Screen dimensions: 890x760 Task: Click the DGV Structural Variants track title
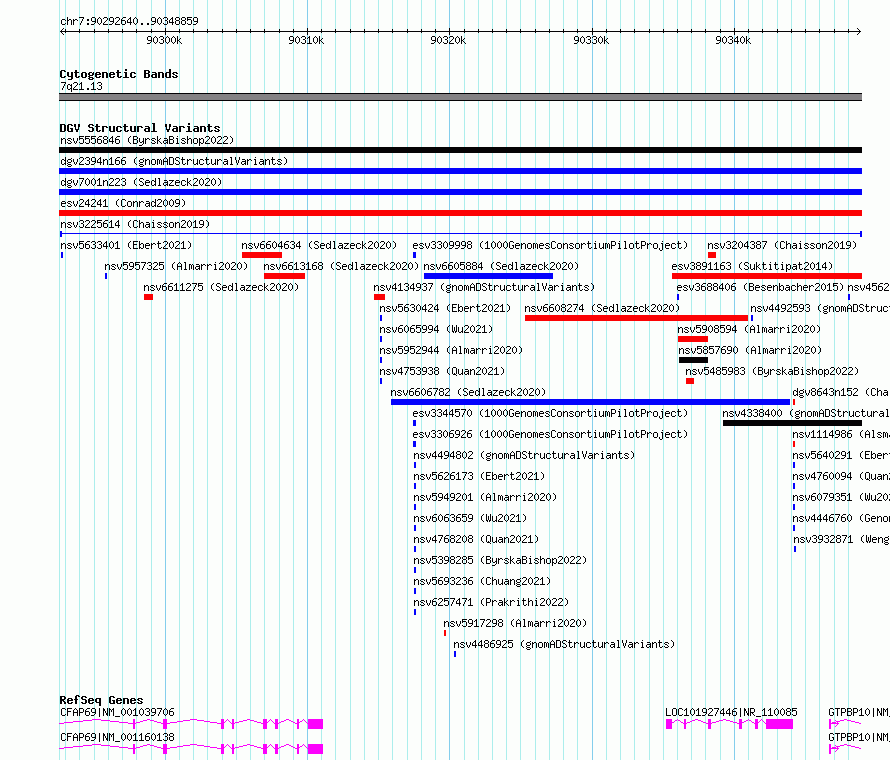click(x=140, y=128)
